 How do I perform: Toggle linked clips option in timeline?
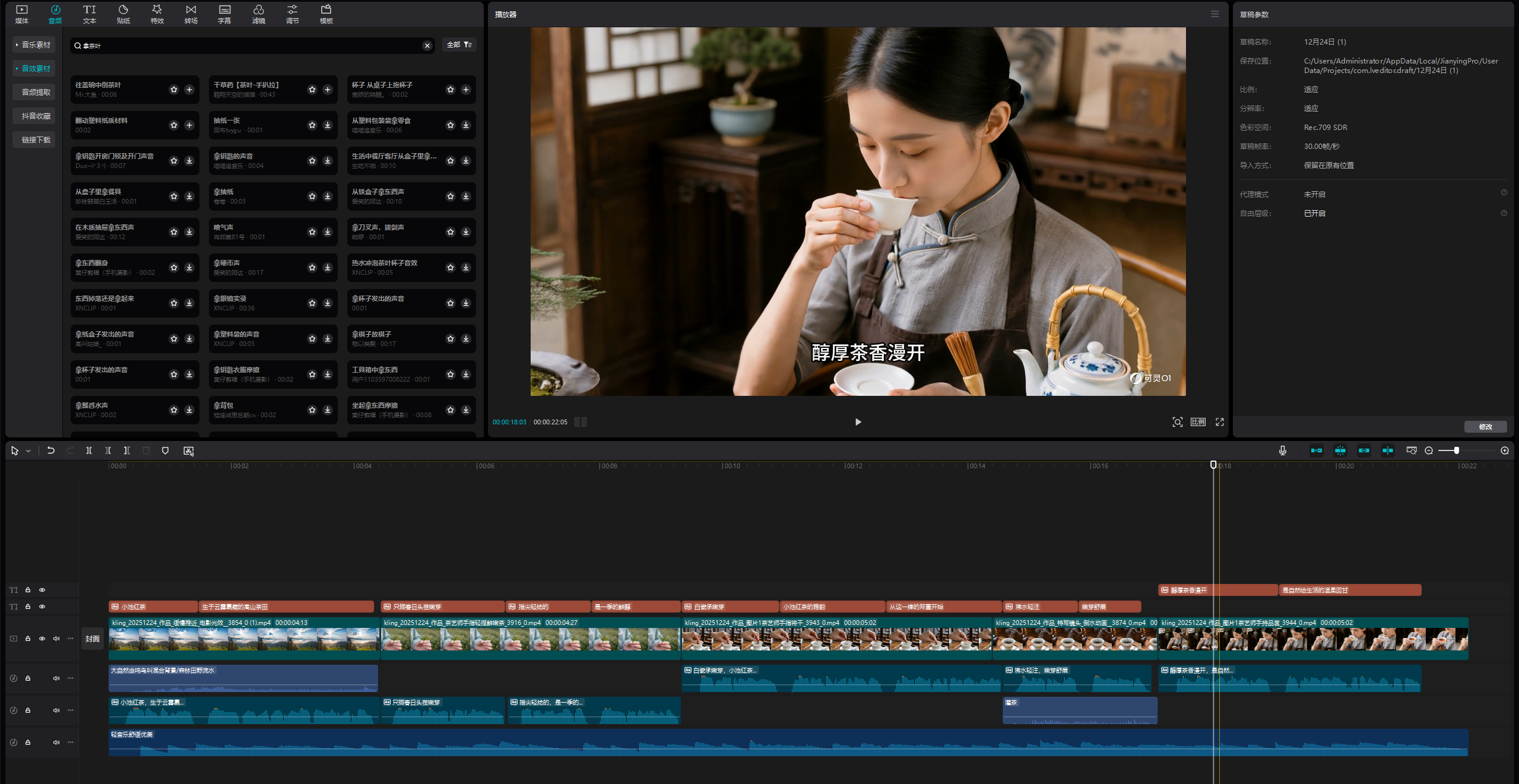(x=1364, y=450)
